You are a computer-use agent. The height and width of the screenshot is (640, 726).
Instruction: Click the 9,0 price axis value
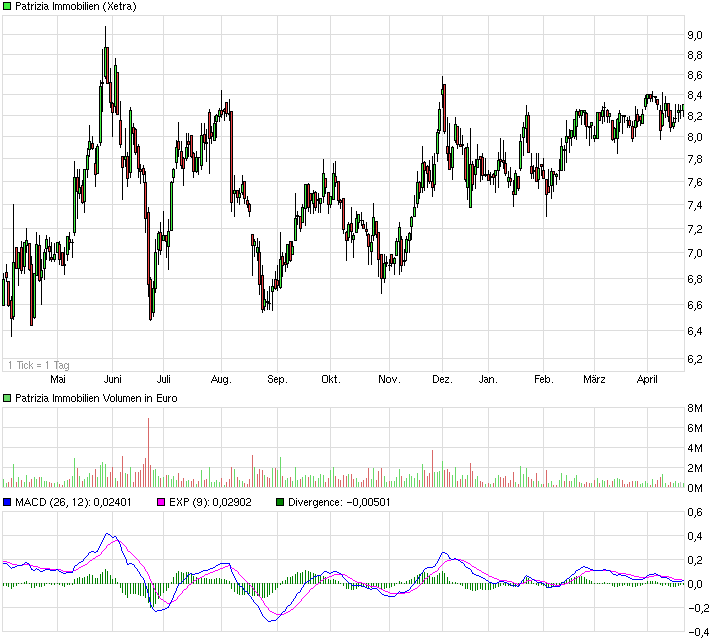click(695, 35)
